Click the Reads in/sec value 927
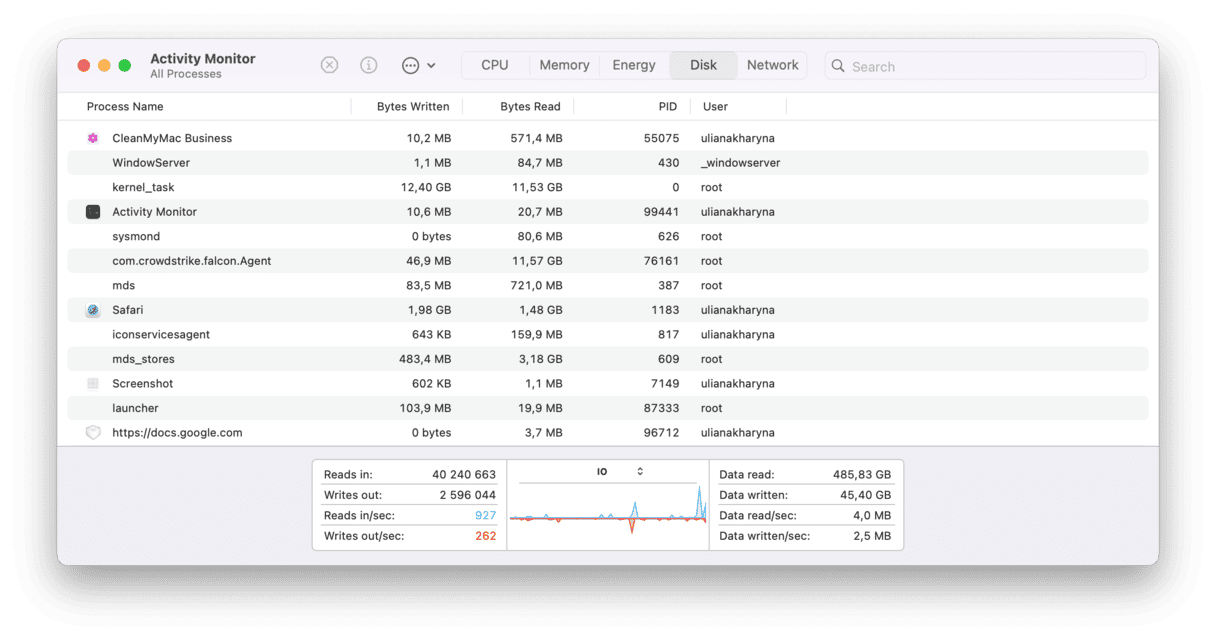This screenshot has width=1216, height=641. [x=486, y=516]
